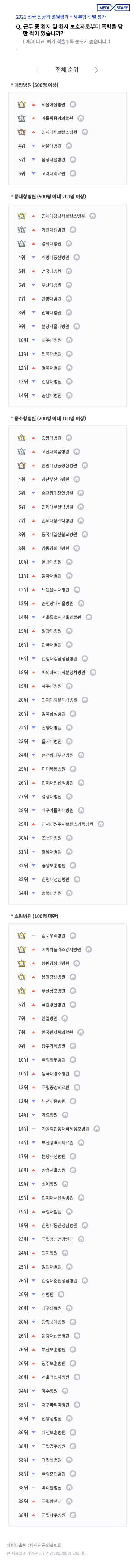The width and height of the screenshot is (134, 1568).
Task: Open the home icon beside 연세대원주세브란스기독병원
Action: click(x=100, y=824)
